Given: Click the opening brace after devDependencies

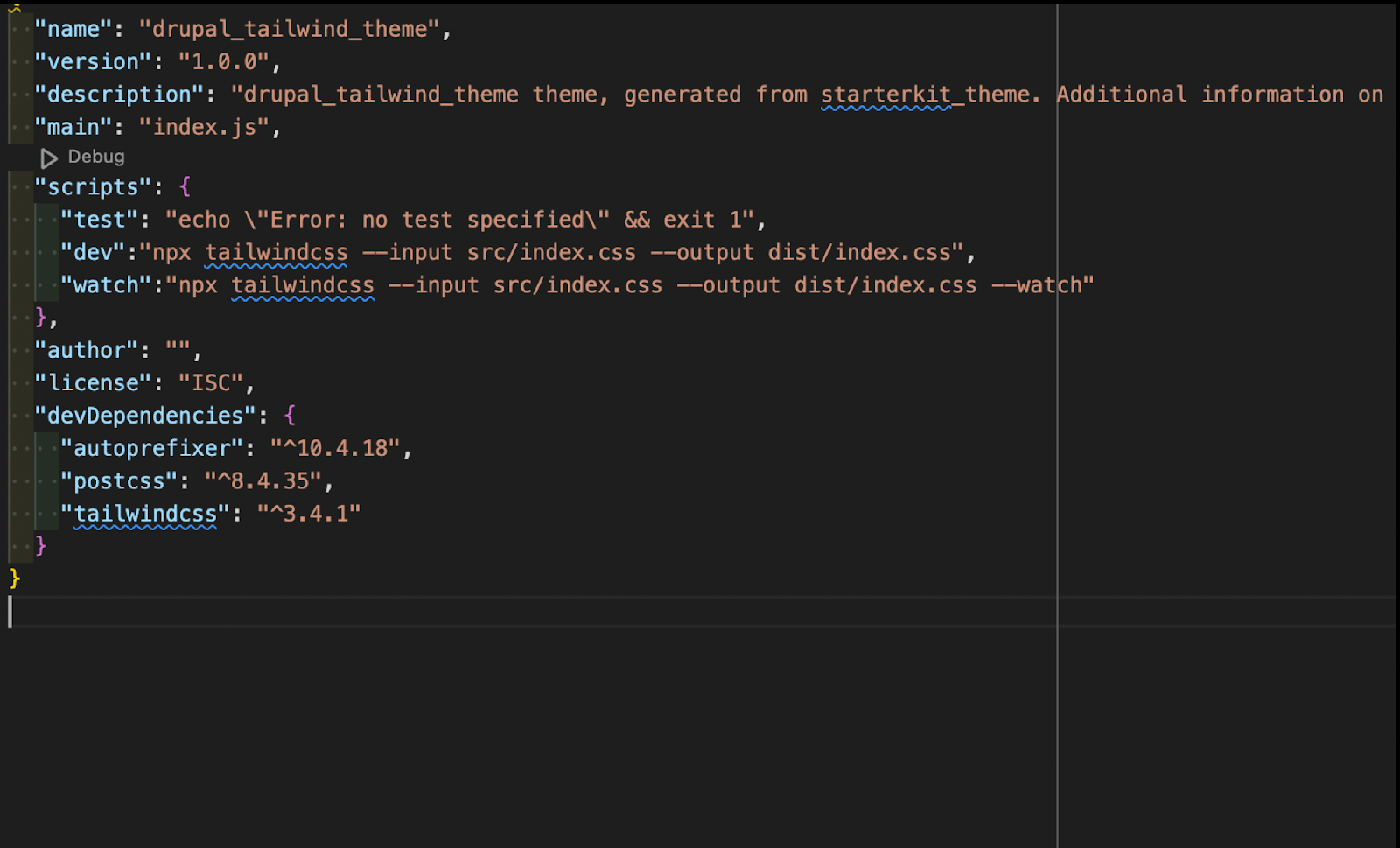Looking at the screenshot, I should (x=290, y=416).
